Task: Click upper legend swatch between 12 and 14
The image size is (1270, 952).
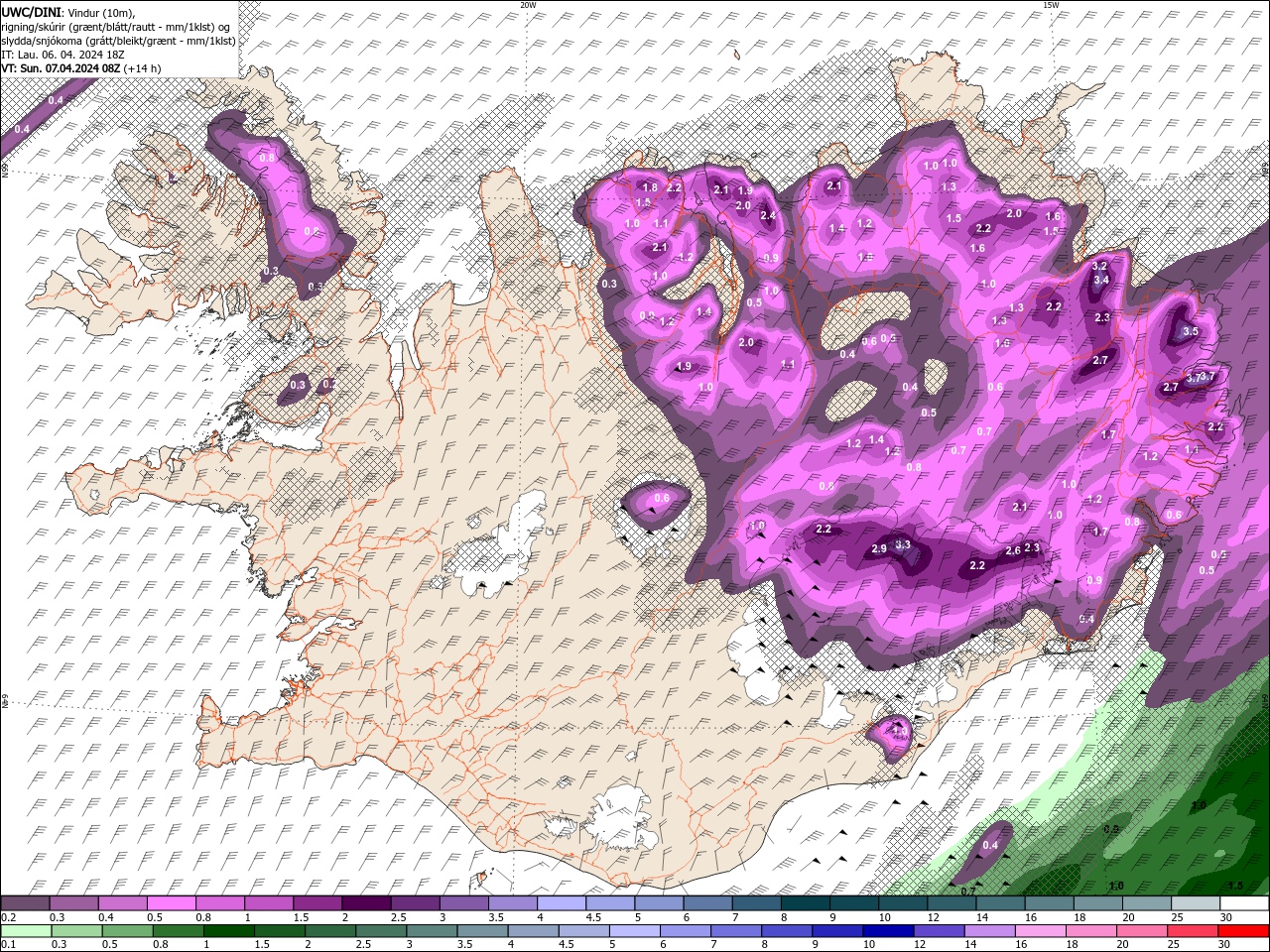Action: [x=951, y=903]
